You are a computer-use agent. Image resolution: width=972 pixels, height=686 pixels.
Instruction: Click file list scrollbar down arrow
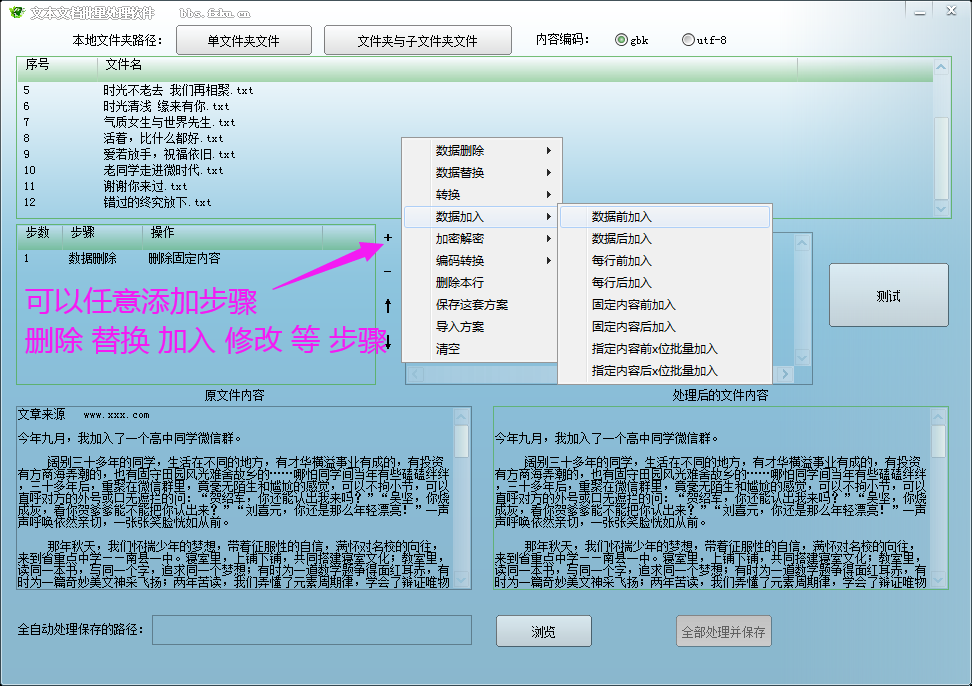point(941,209)
